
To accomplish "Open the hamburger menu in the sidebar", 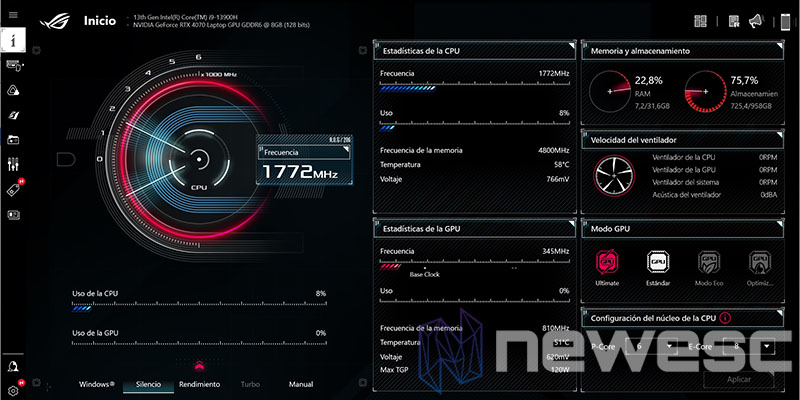I will (x=13, y=15).
